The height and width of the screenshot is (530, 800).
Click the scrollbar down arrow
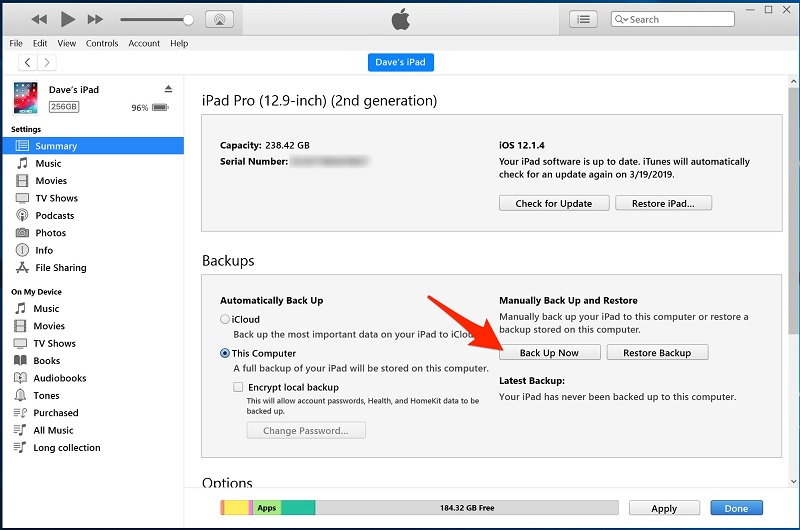click(x=793, y=481)
